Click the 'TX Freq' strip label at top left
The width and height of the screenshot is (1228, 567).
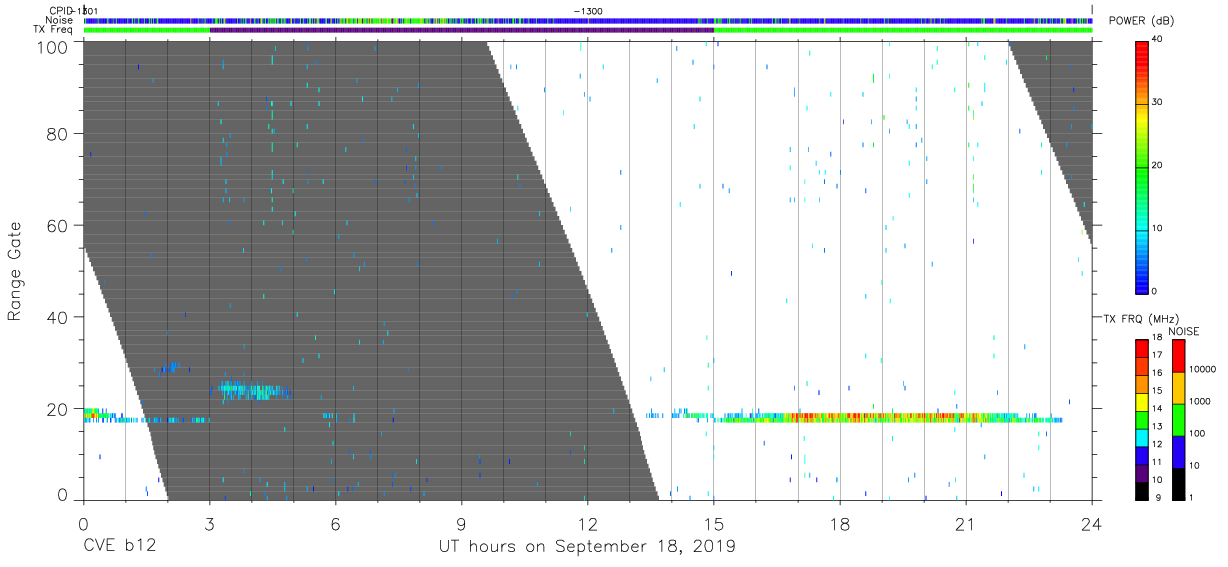[x=54, y=30]
